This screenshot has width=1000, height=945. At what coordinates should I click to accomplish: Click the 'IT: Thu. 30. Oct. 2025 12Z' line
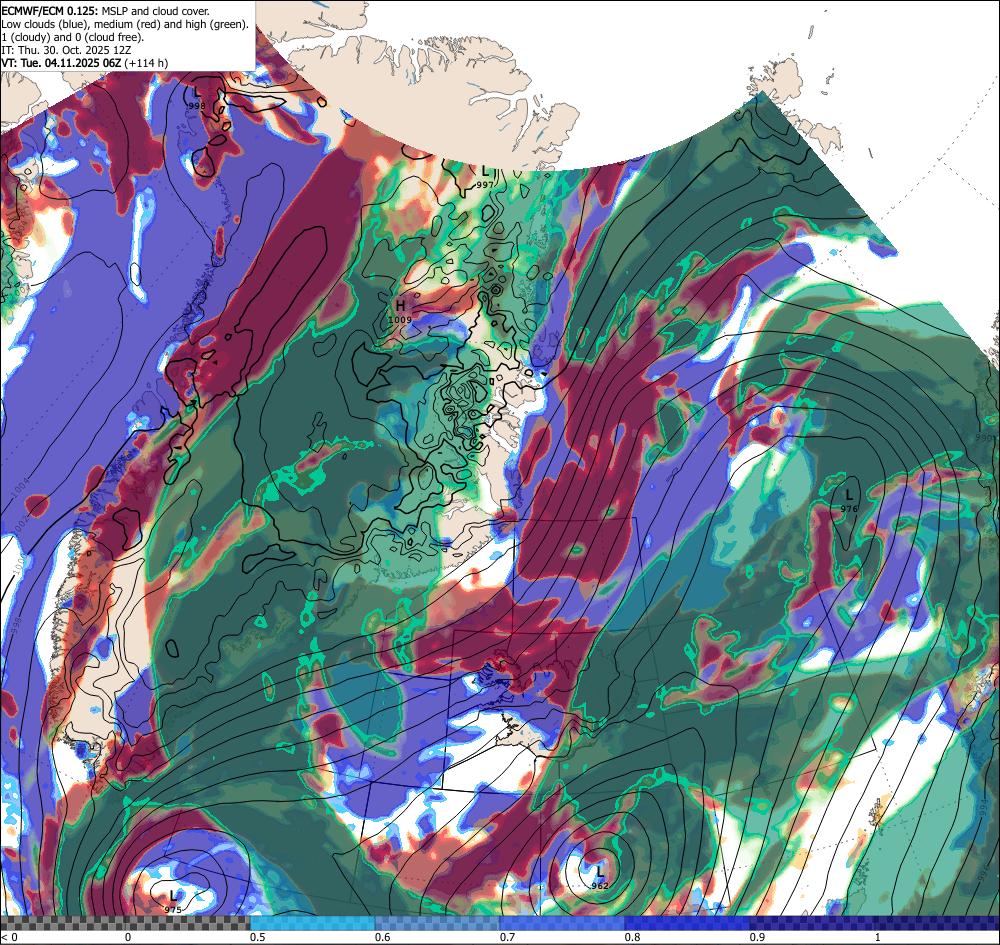pyautogui.click(x=68, y=50)
